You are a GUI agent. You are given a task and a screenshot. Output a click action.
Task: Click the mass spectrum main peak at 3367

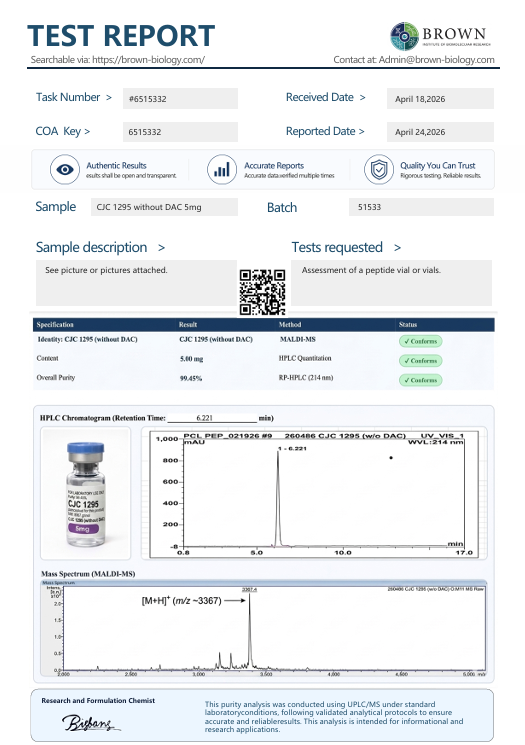pos(249,630)
